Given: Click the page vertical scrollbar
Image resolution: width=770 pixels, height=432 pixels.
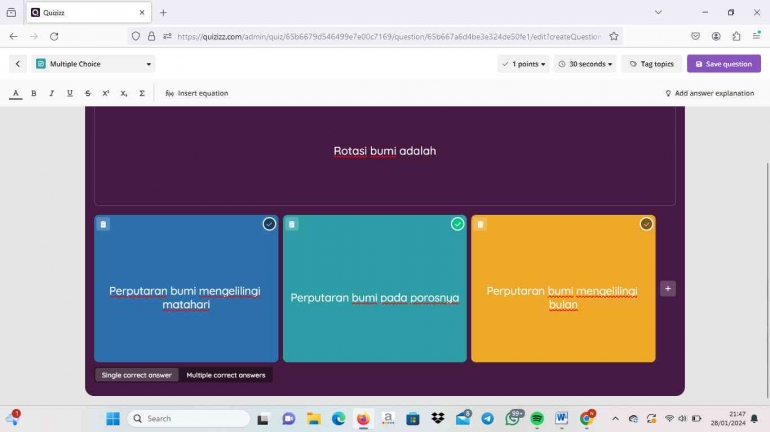Looking at the screenshot, I should tap(767, 280).
